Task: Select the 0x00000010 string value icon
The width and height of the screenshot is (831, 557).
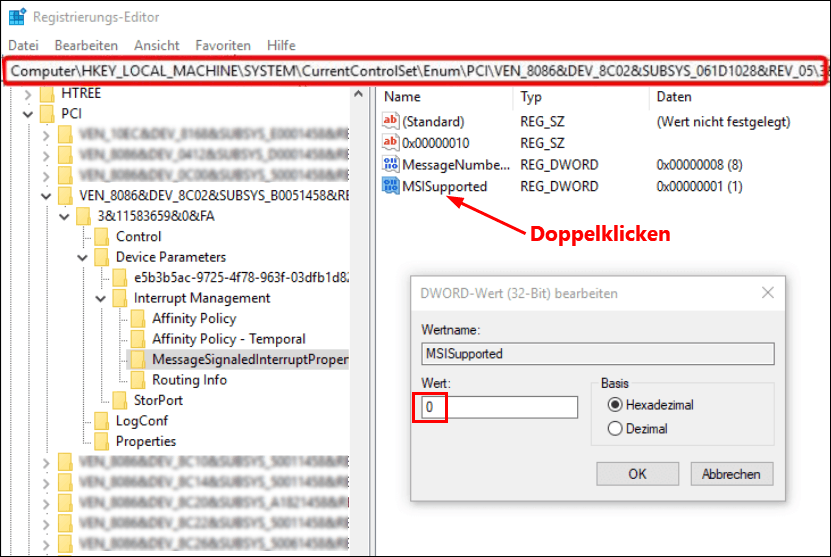Action: (x=391, y=142)
